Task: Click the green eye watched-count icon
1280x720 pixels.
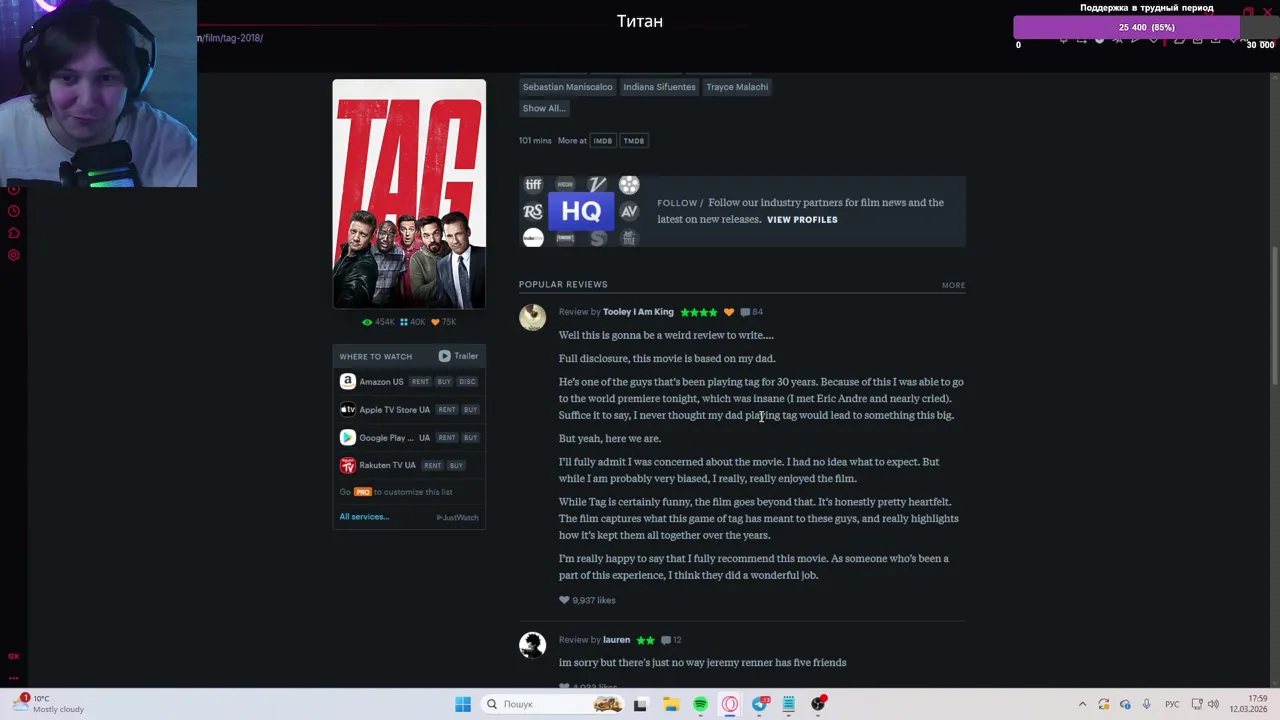Action: coord(367,322)
